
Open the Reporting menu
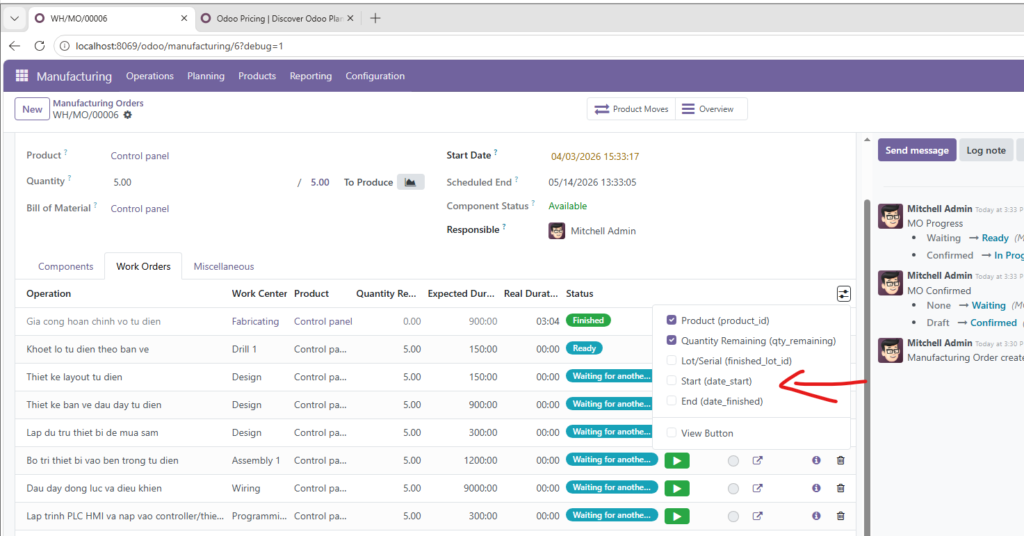[x=310, y=77]
